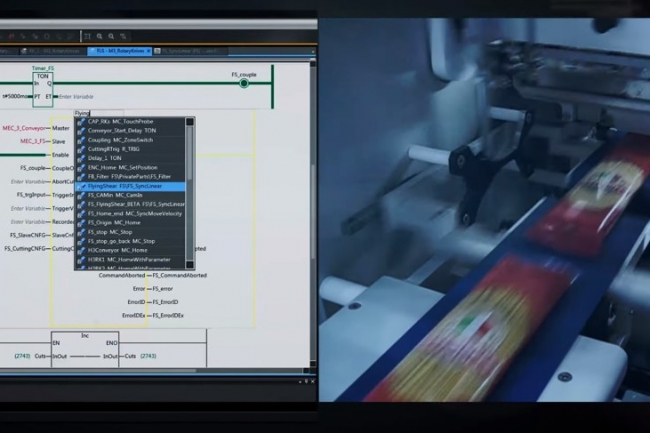This screenshot has height=433, width=650.
Task: Select H3RK1 MC_HomeWithParameter entry
Action: (x=130, y=259)
